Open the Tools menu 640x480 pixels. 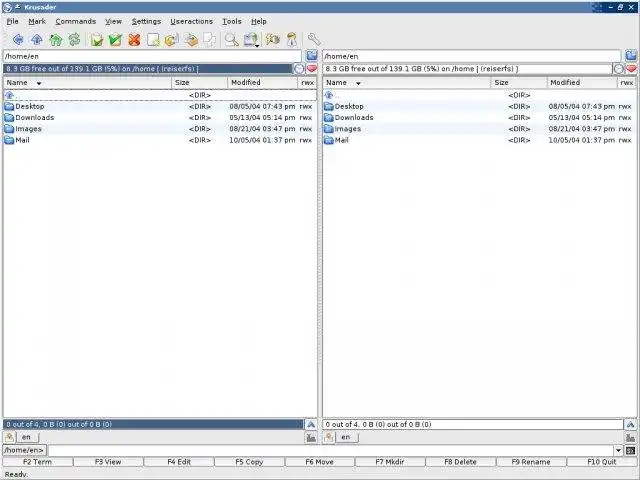(x=232, y=22)
